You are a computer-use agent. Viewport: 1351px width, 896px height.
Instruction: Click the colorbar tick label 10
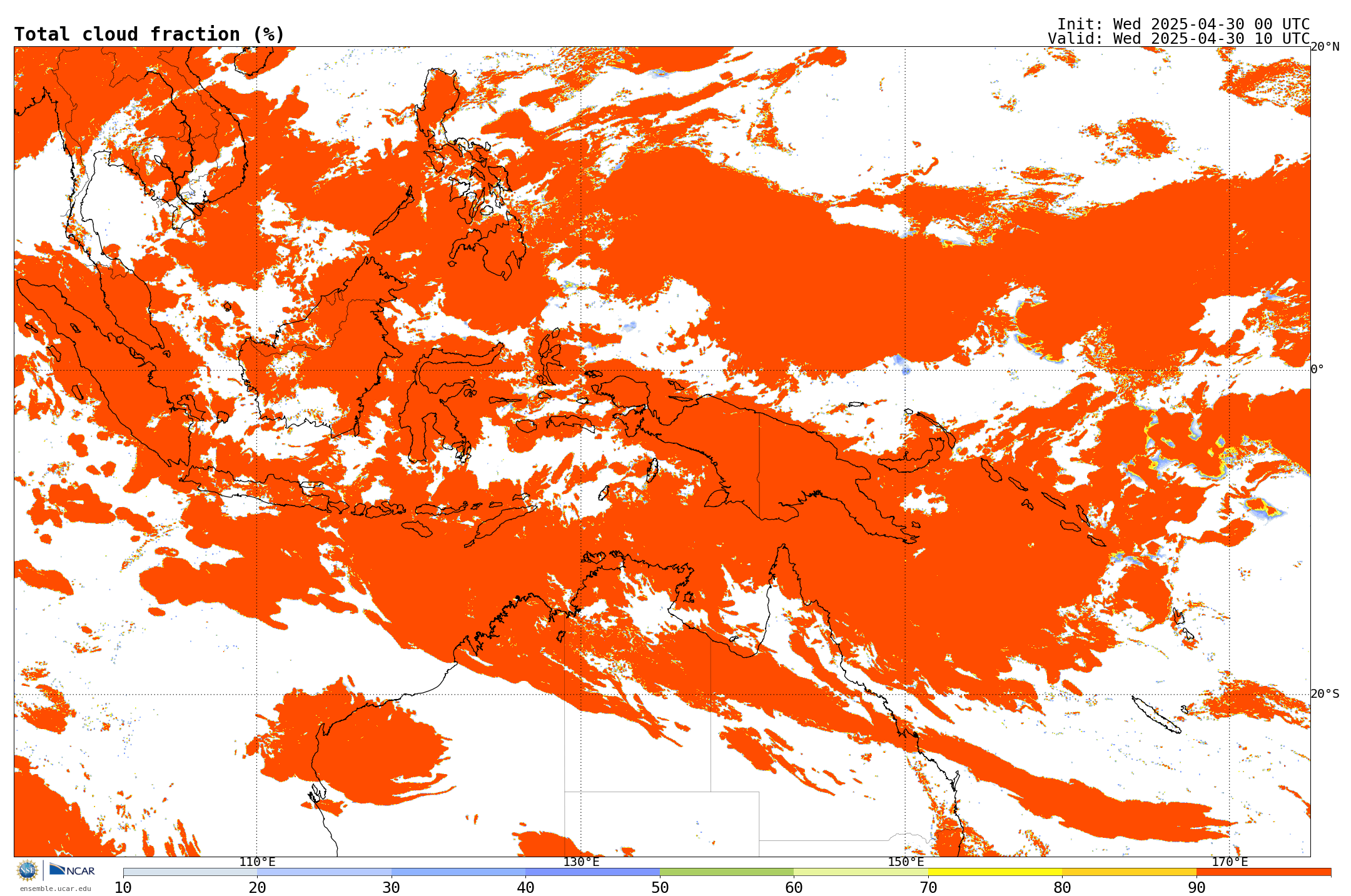(123, 887)
